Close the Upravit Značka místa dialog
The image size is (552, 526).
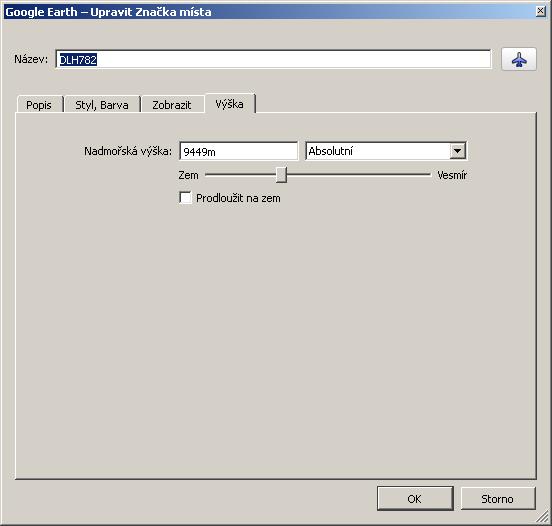click(x=540, y=11)
